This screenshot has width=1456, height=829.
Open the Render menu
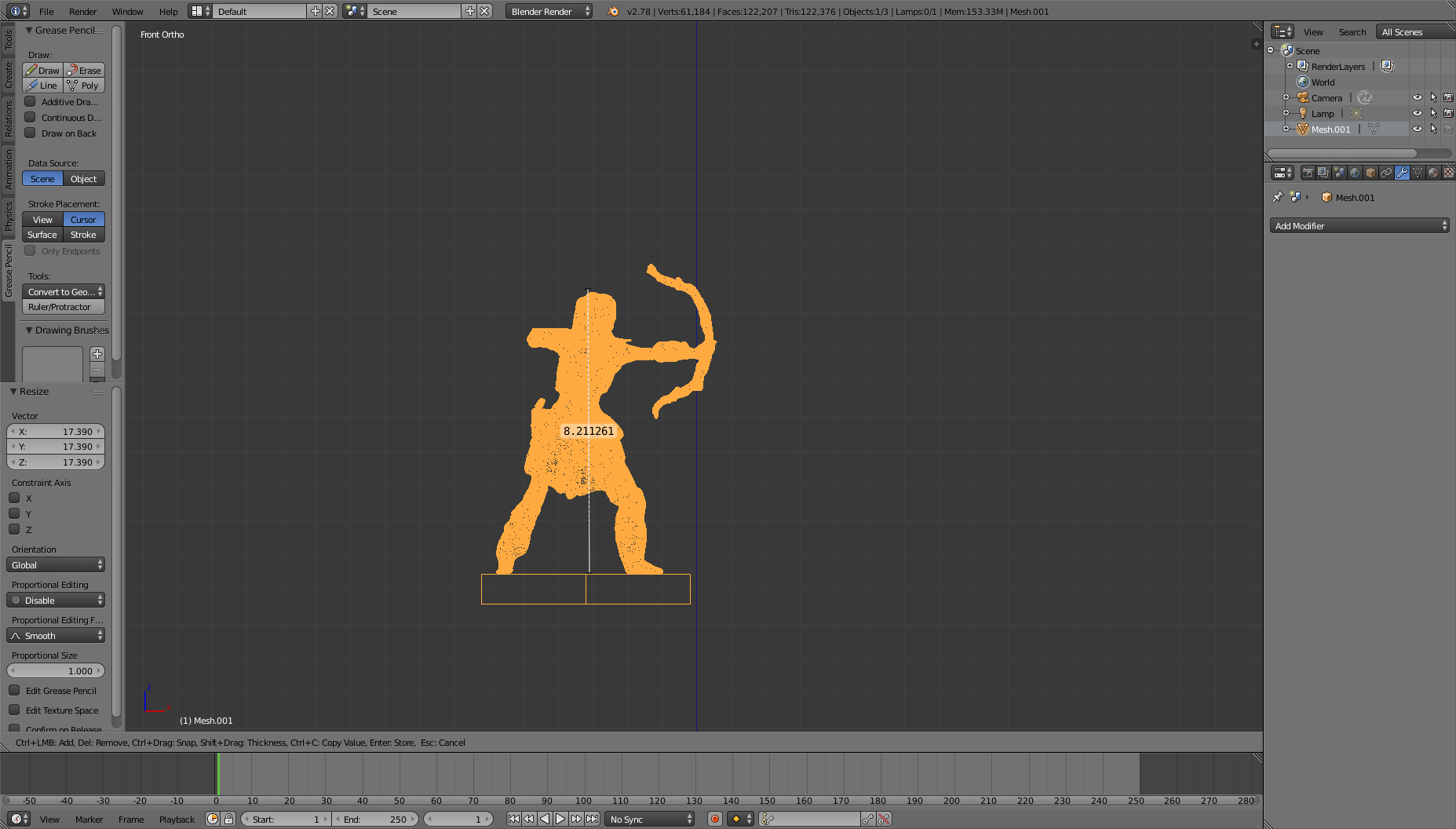click(x=82, y=11)
